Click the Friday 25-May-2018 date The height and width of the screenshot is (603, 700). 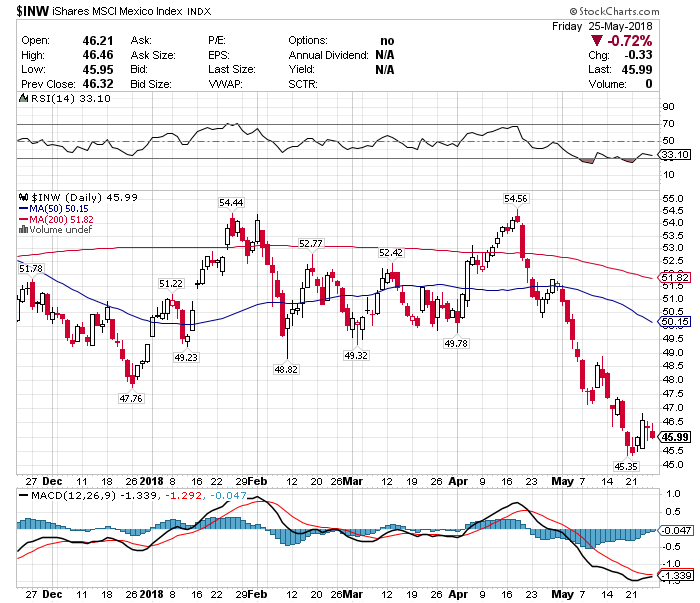[602, 26]
